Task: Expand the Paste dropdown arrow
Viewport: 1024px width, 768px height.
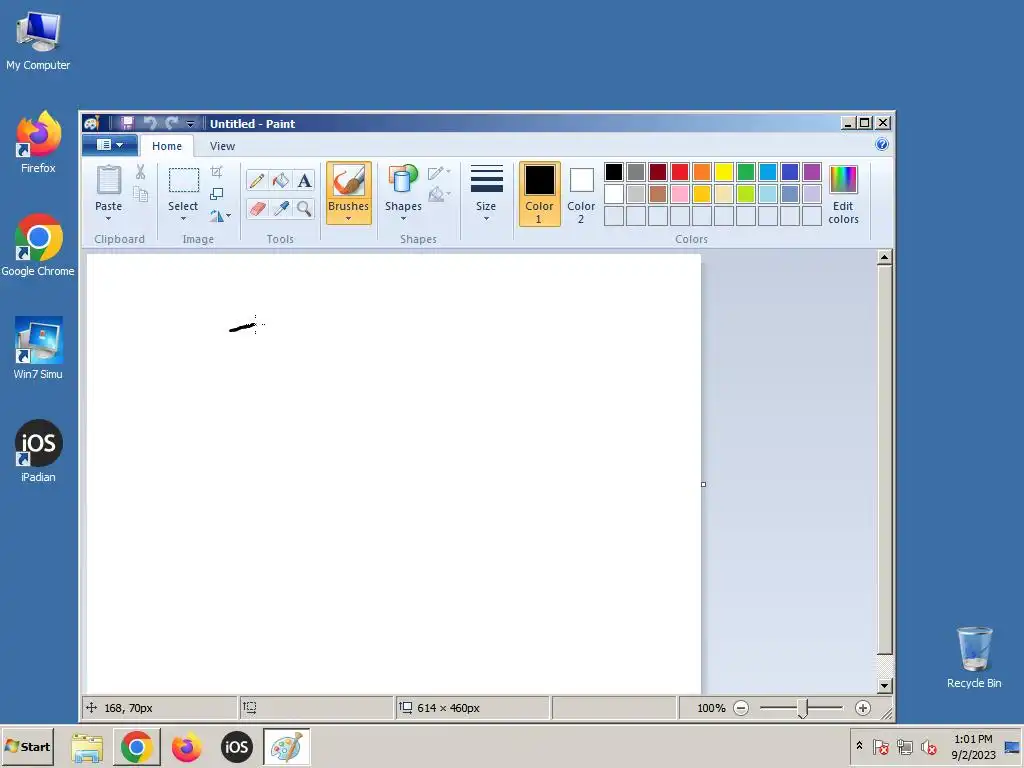Action: (108, 219)
